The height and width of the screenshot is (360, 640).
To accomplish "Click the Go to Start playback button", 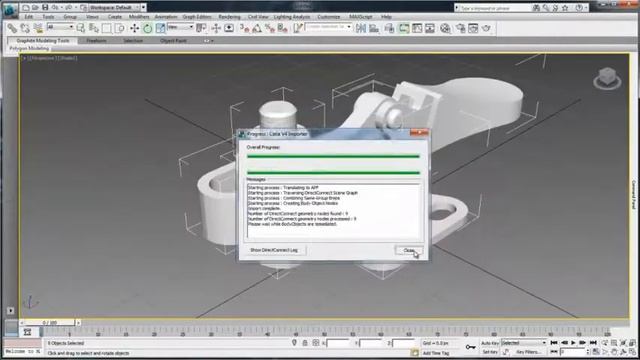I will point(554,343).
